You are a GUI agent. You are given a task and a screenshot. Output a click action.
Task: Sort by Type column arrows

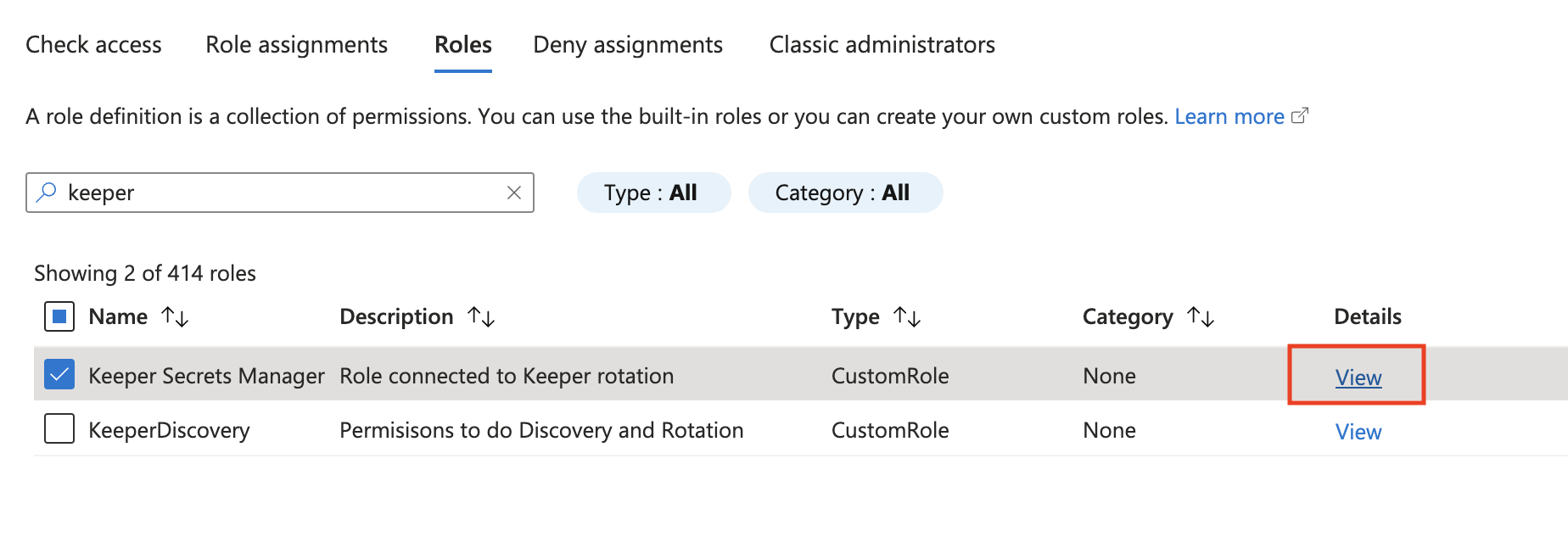click(907, 316)
